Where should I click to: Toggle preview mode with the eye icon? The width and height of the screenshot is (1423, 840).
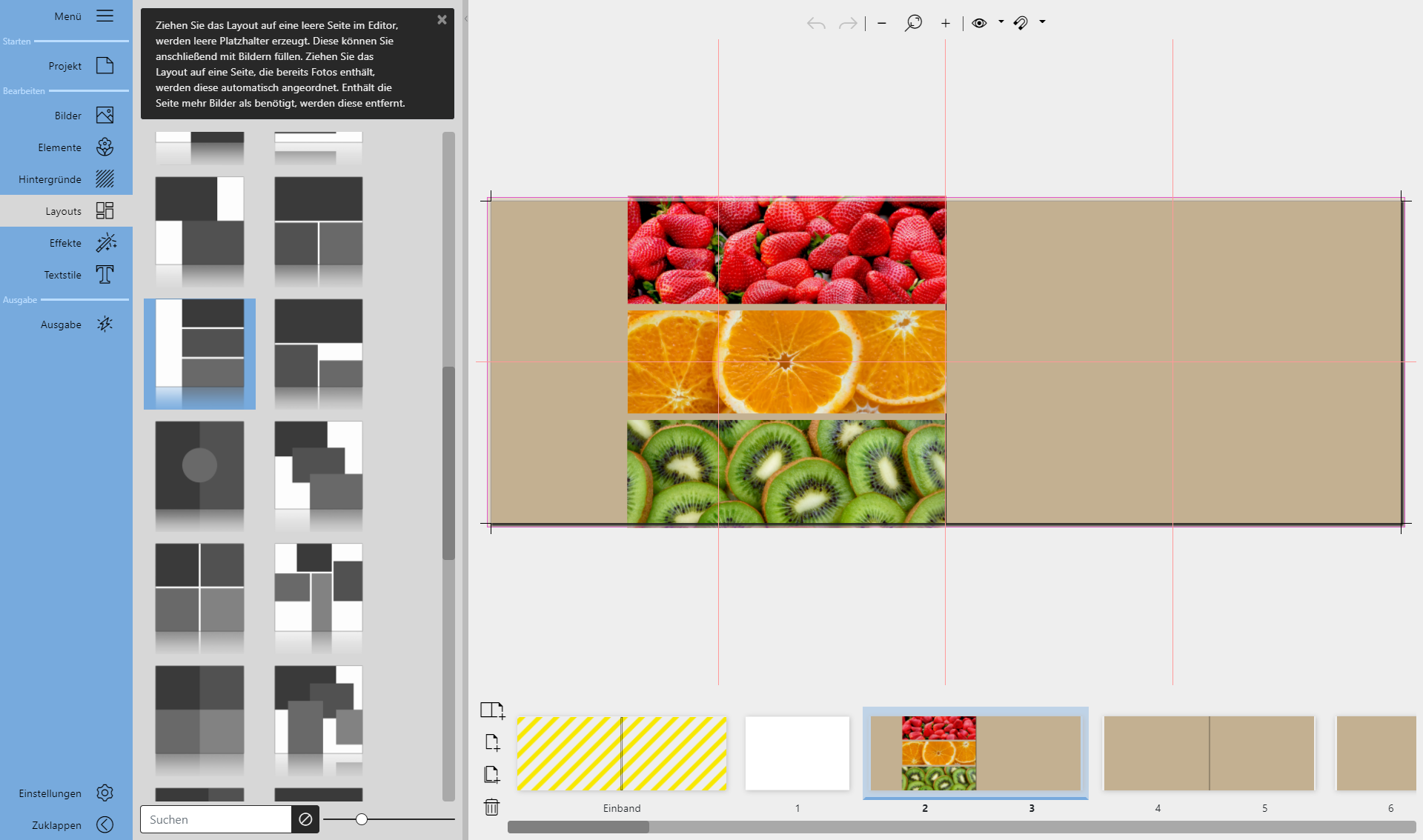tap(978, 23)
